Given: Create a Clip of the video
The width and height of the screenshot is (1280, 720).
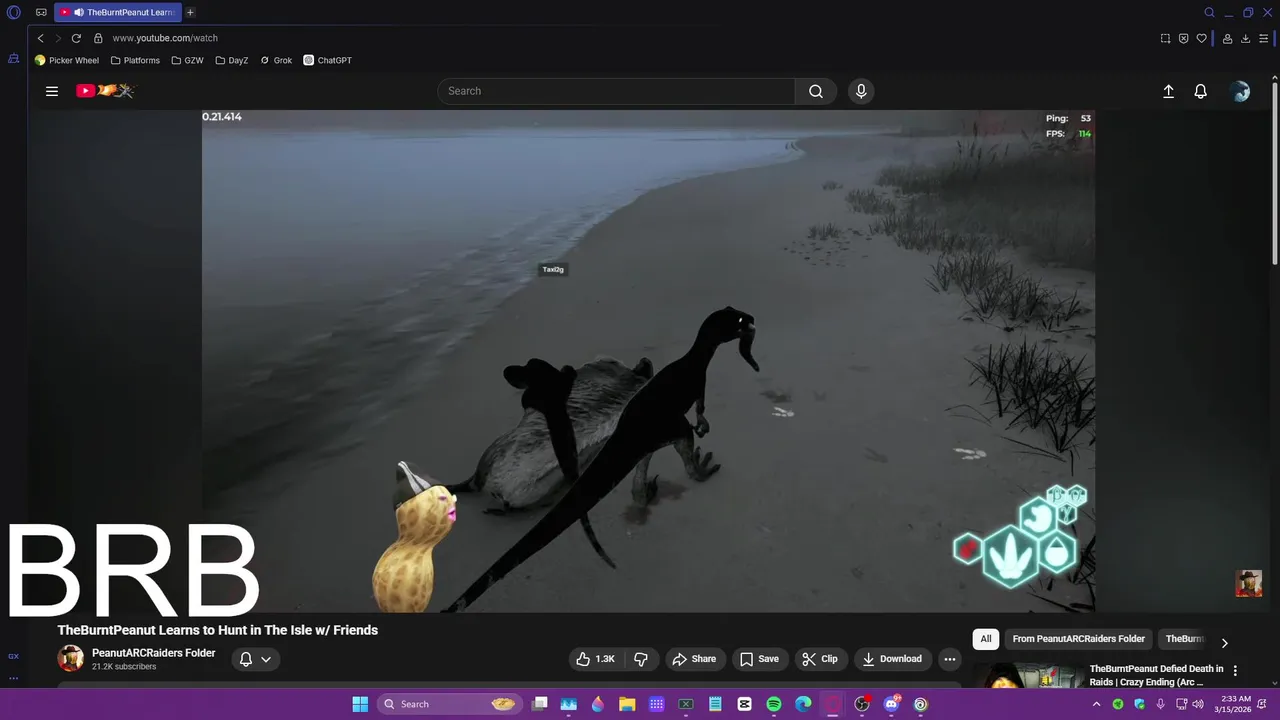Looking at the screenshot, I should tap(820, 659).
